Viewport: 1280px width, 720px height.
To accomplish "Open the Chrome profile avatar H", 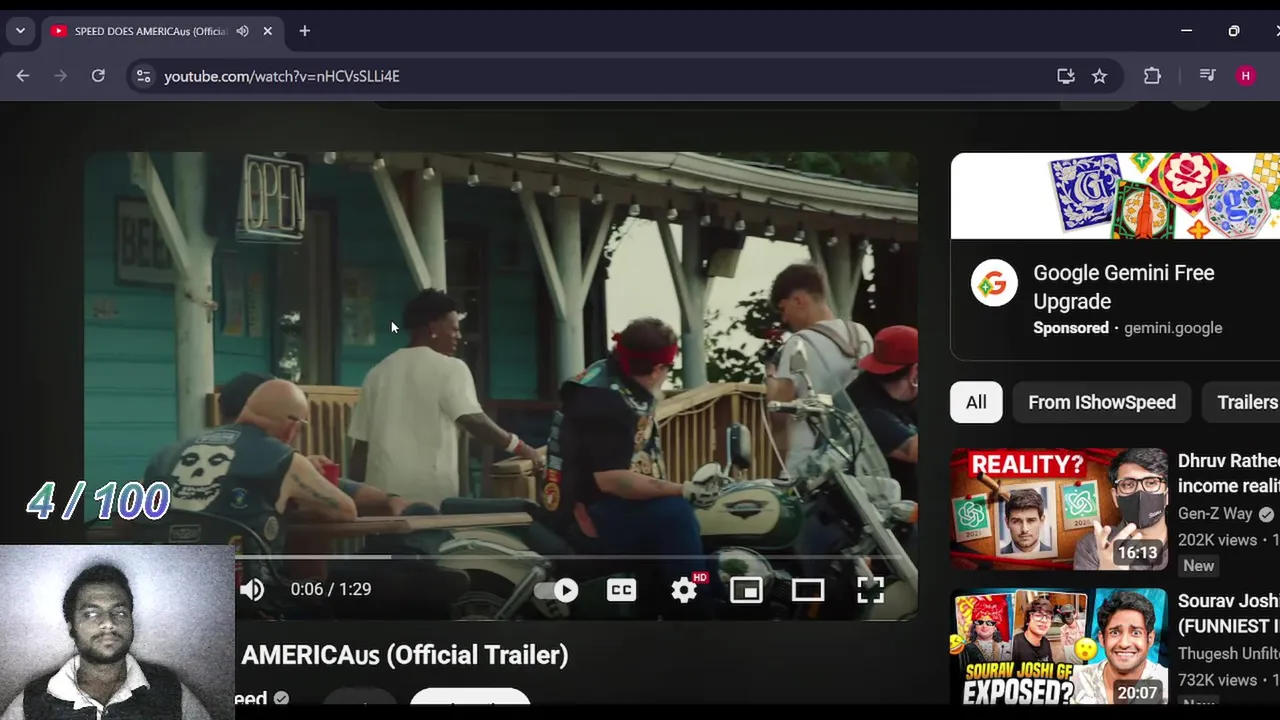I will pyautogui.click(x=1245, y=76).
